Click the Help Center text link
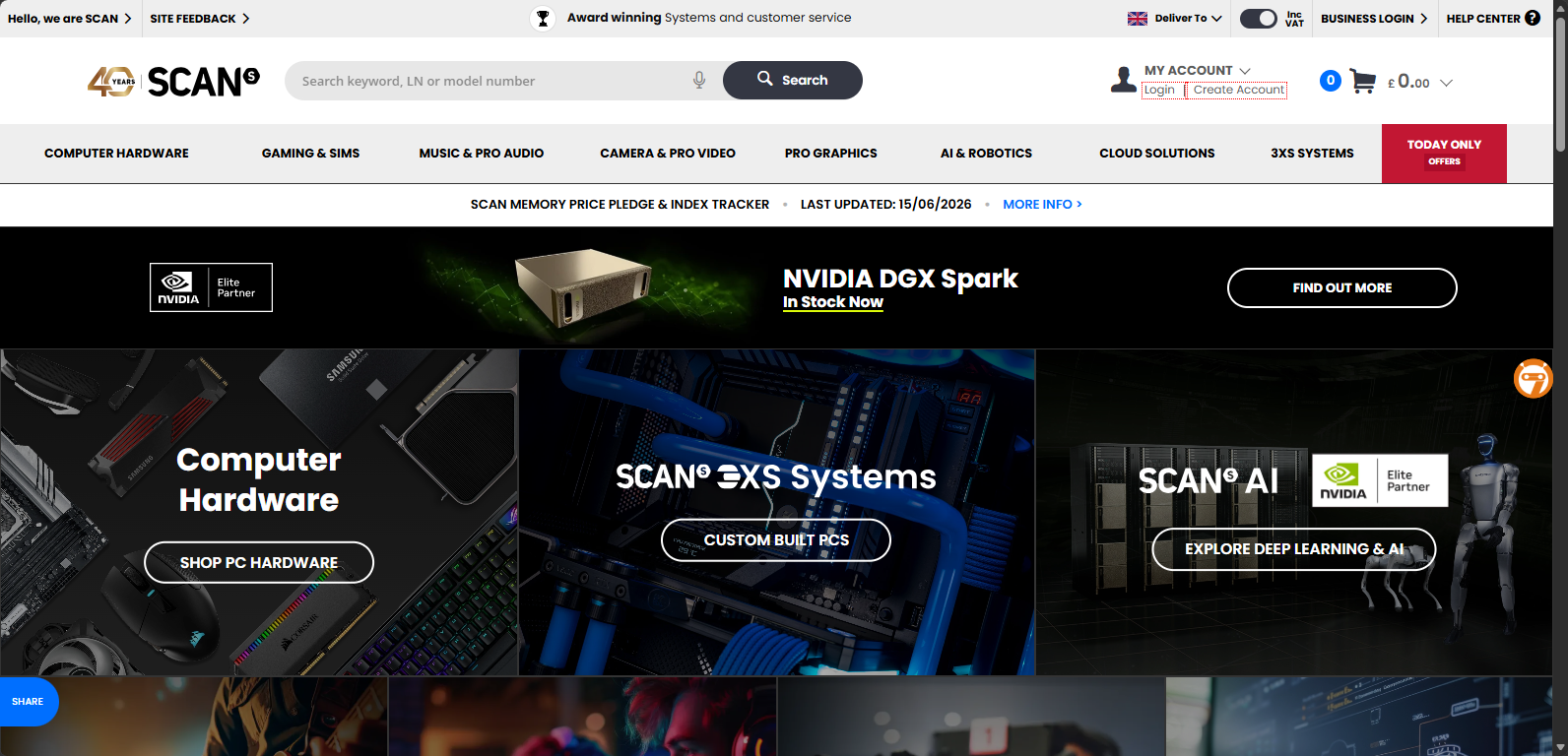Viewport: 1568px width, 756px height. (1483, 19)
